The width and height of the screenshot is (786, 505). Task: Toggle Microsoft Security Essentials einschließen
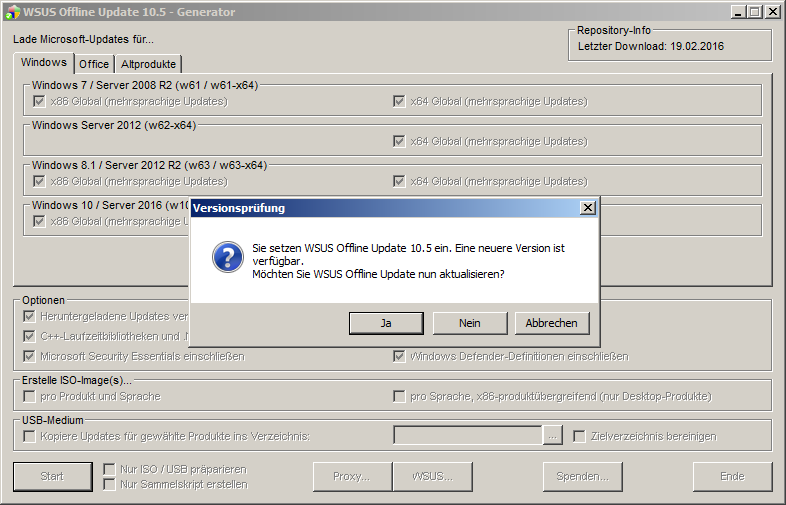click(x=30, y=356)
